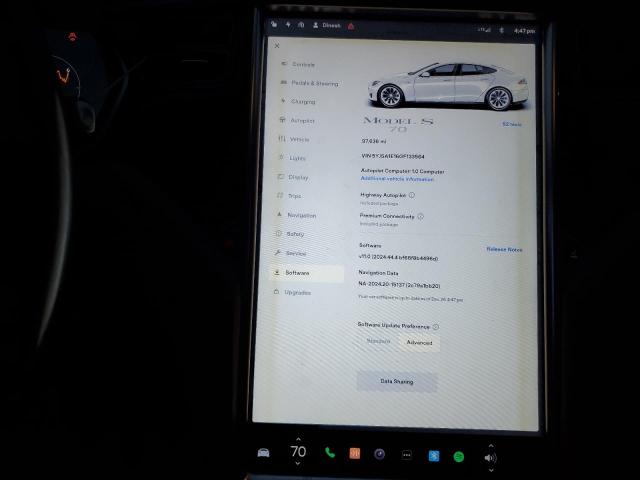Tap the Model S car image
The width and height of the screenshot is (640, 480).
(x=448, y=86)
